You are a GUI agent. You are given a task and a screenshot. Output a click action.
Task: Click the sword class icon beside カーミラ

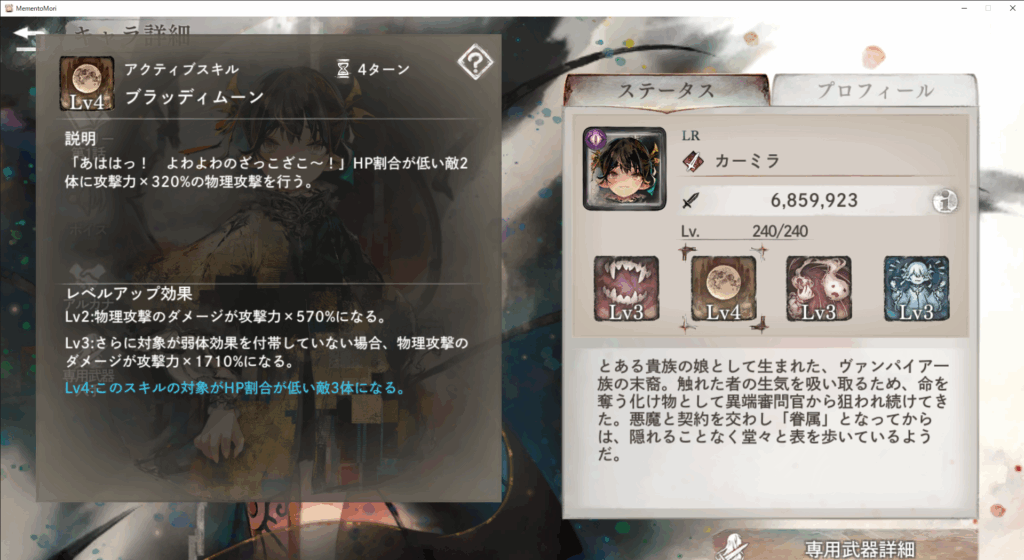(x=693, y=161)
